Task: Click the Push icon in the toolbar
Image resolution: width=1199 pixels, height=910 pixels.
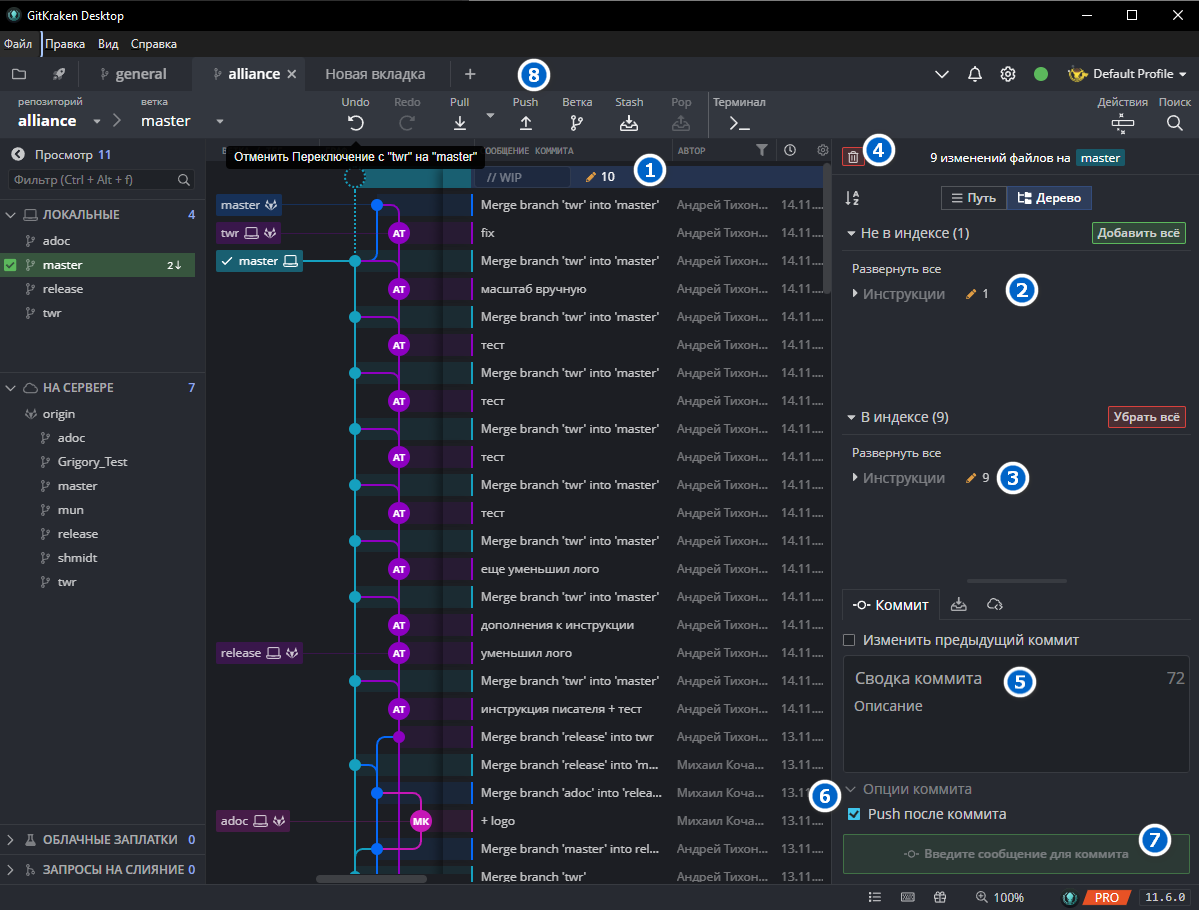Action: point(525,121)
